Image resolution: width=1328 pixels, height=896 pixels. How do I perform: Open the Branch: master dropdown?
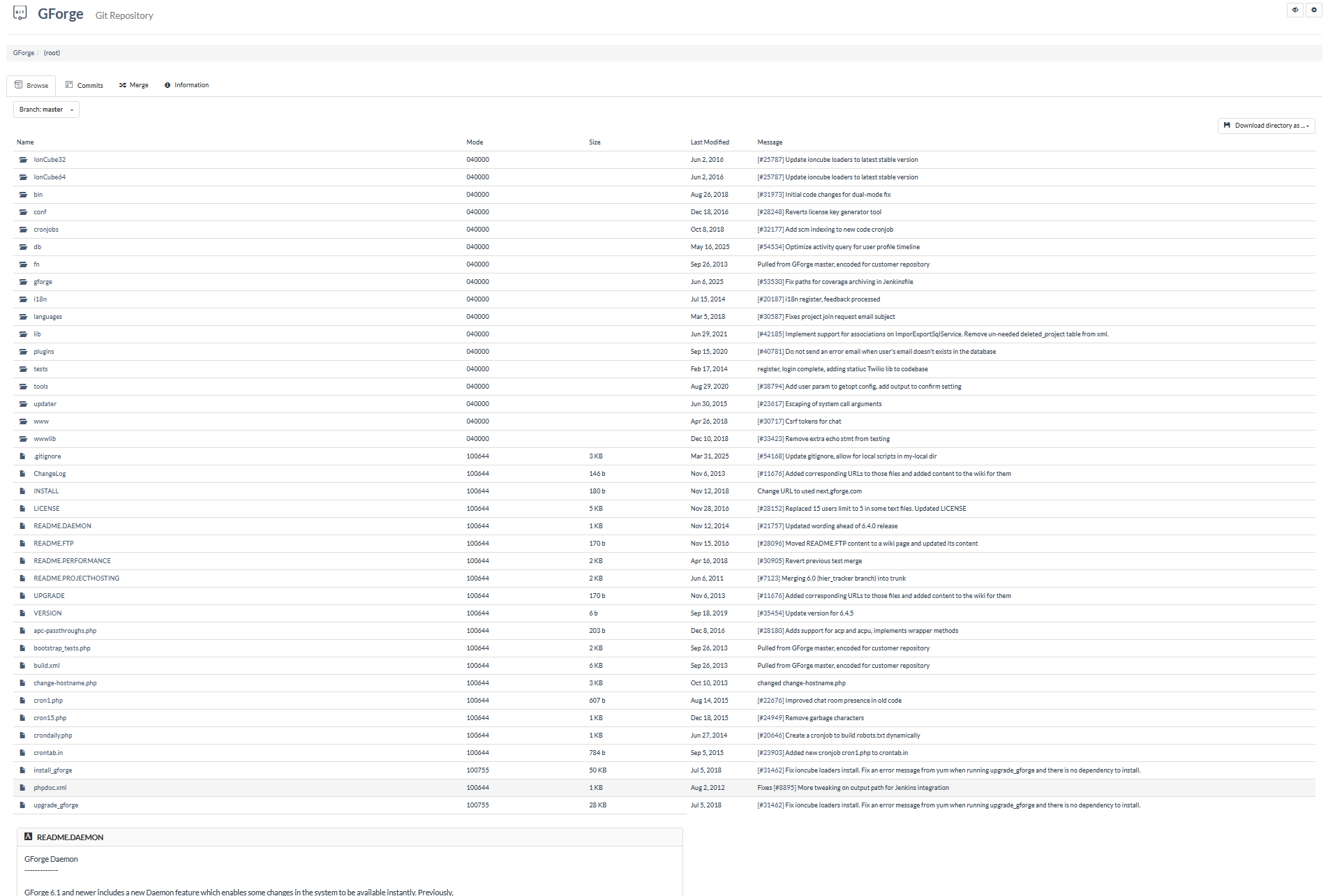point(46,110)
